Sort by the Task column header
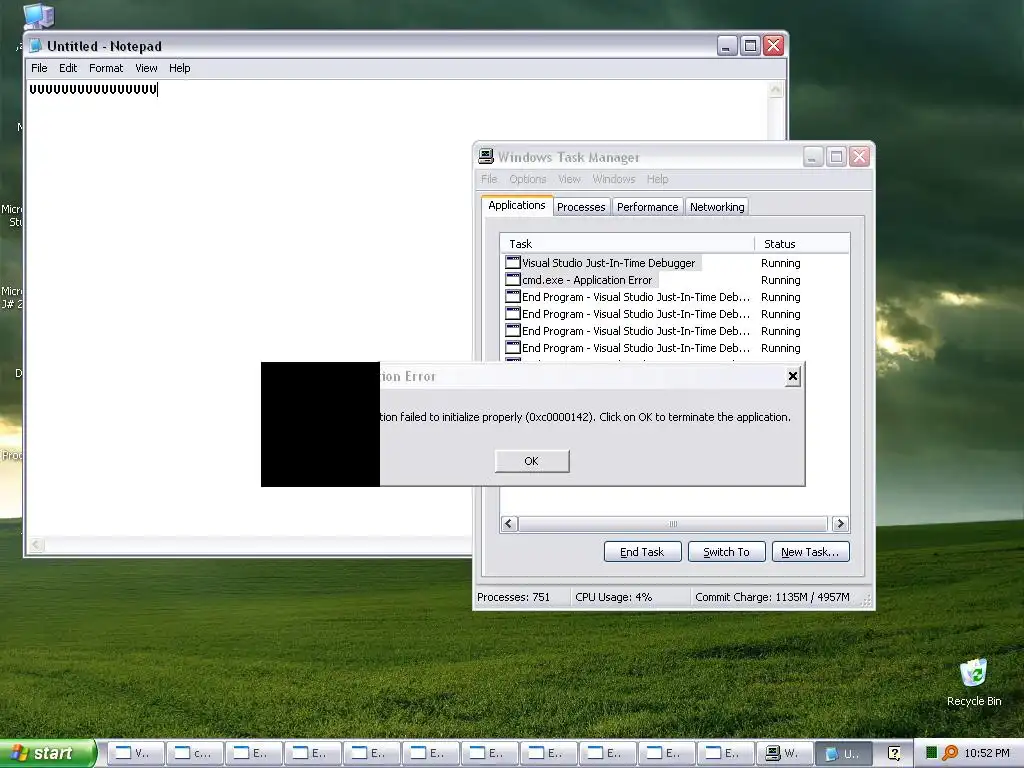 [x=628, y=244]
